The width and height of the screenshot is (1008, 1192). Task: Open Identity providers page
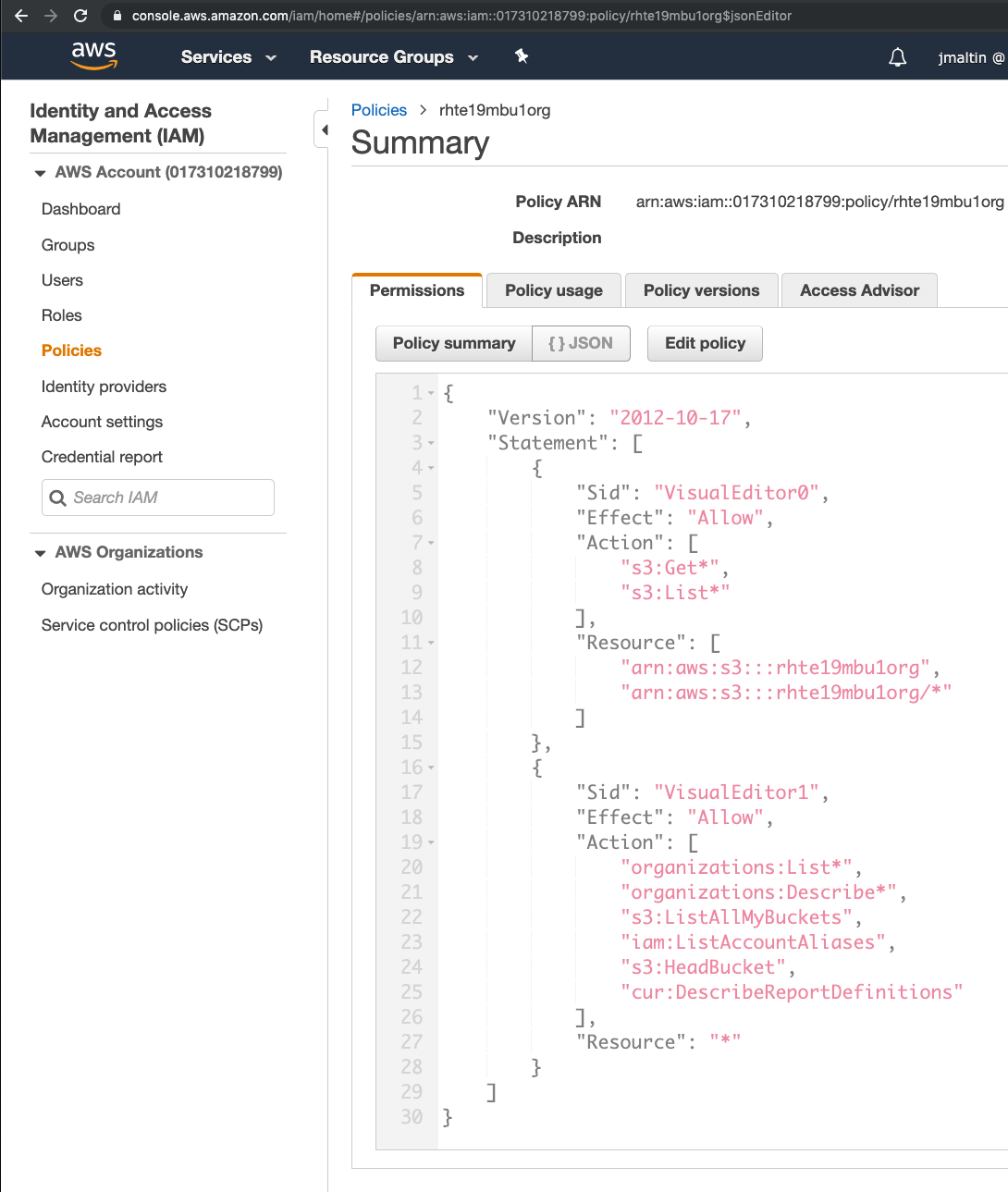[104, 387]
